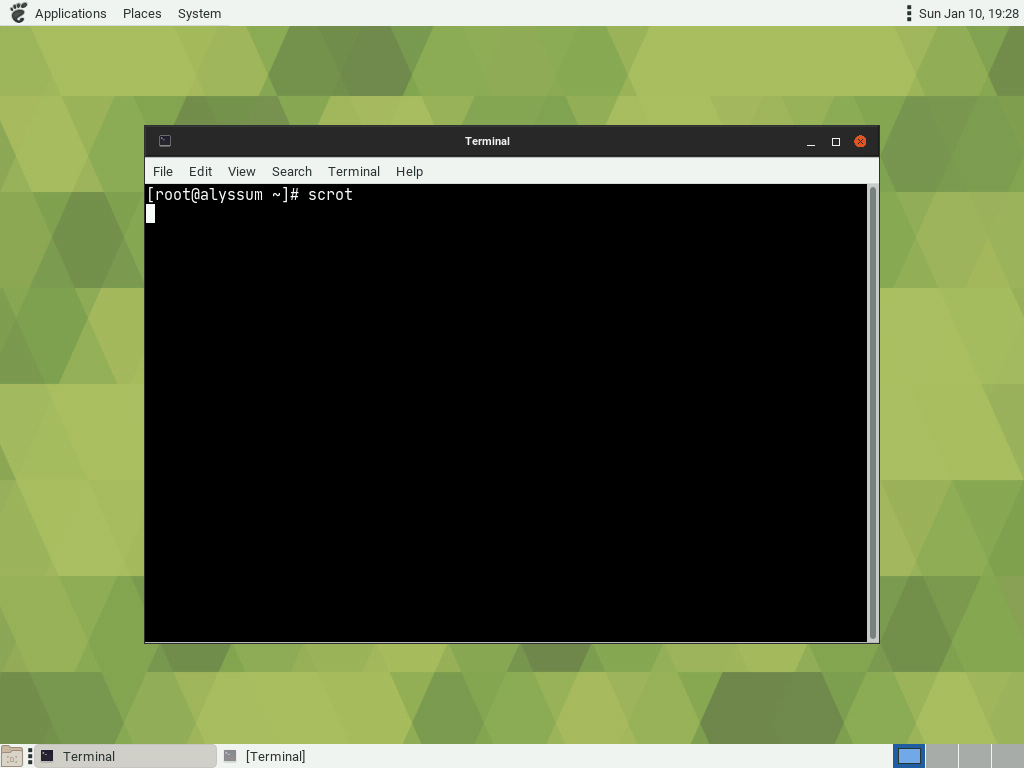The height and width of the screenshot is (768, 1024).
Task: Switch to the second workspace in the switcher
Action: click(942, 756)
